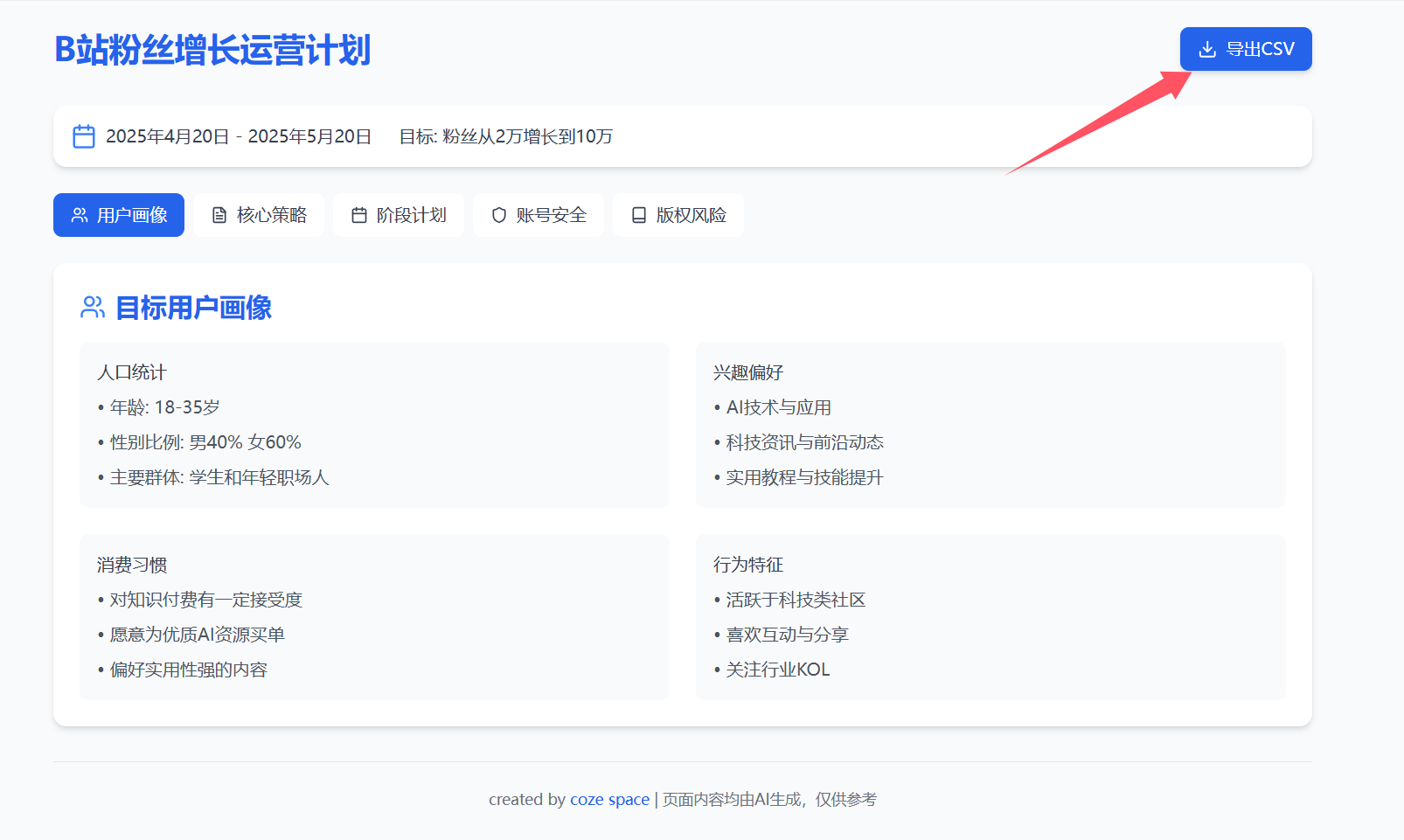
Task: Switch to the 核心策略 tab
Action: tap(259, 215)
